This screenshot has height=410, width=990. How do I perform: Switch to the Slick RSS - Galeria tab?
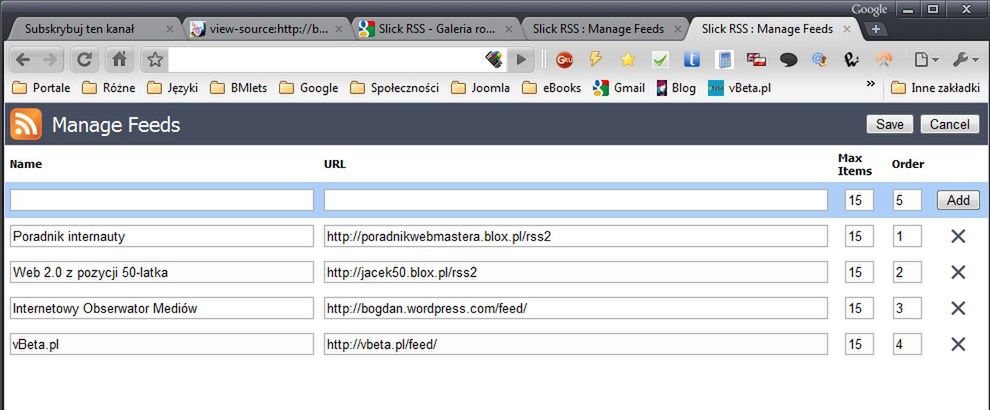pos(436,29)
